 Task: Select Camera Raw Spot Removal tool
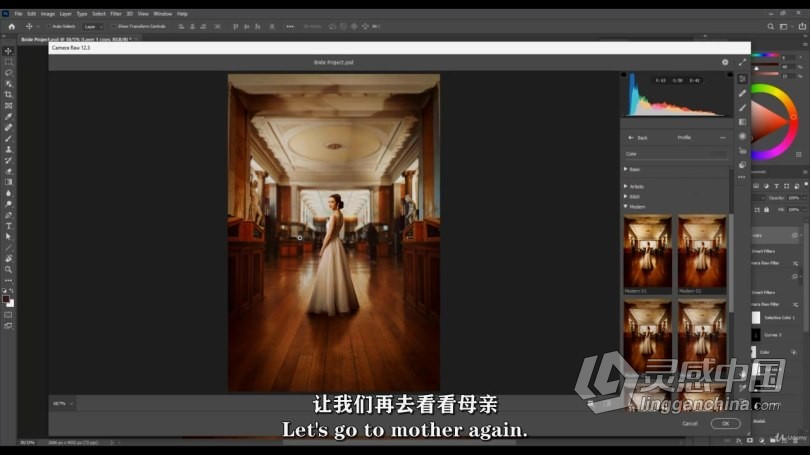click(742, 93)
